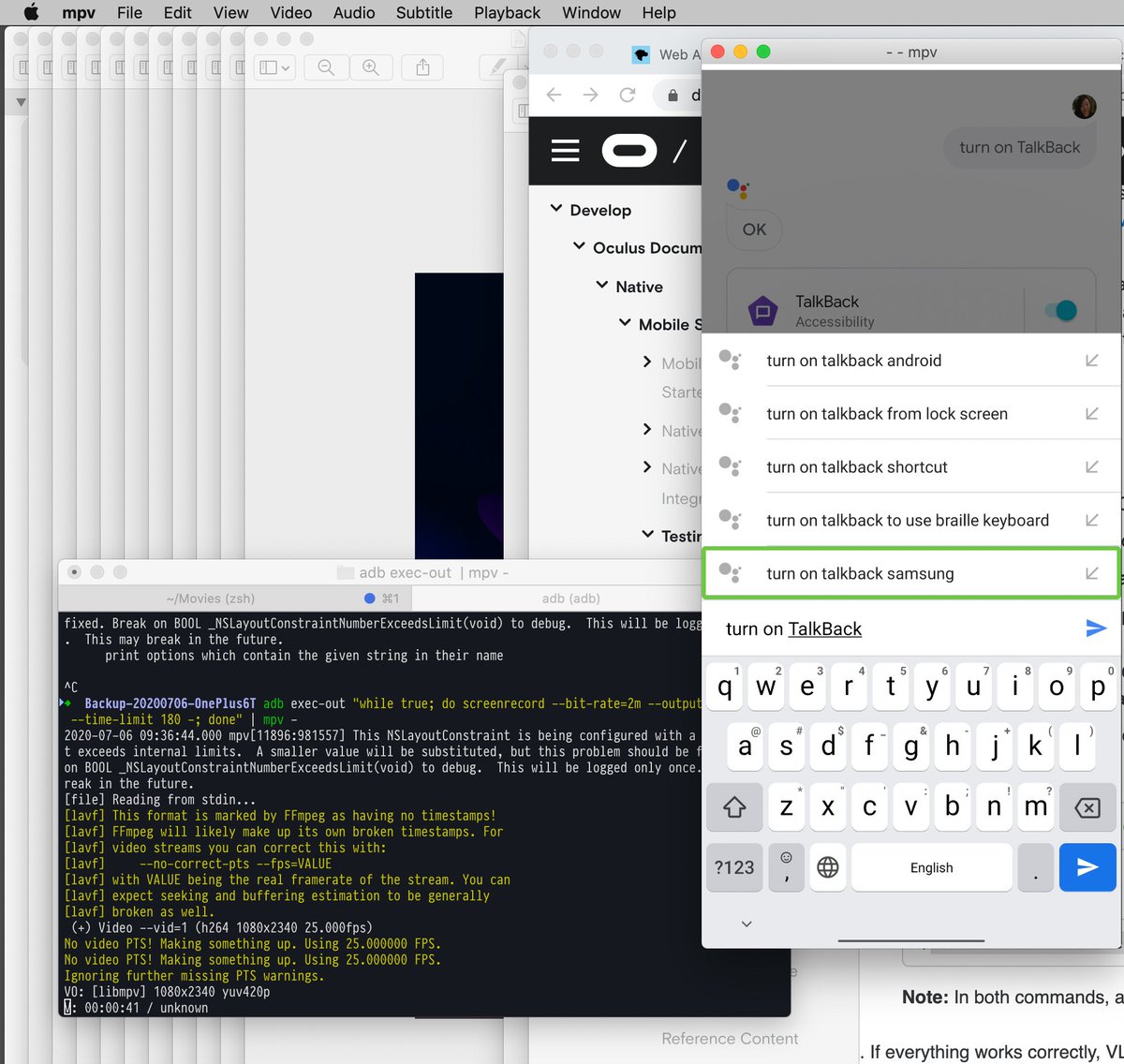This screenshot has width=1124, height=1064.
Task: Select suggestion 'turn on talkback samsung'
Action: click(910, 573)
